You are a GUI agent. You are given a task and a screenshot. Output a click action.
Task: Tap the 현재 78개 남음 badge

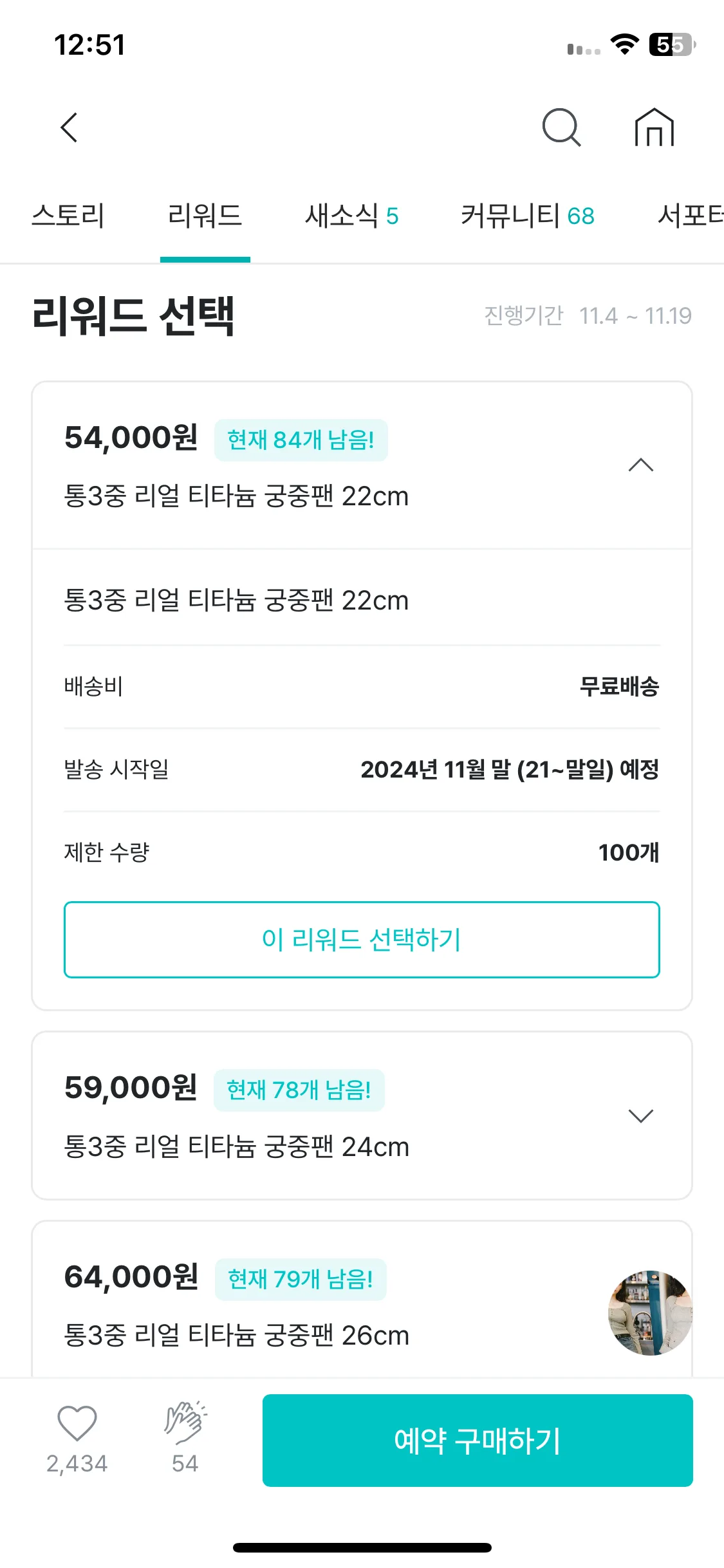click(x=299, y=1090)
